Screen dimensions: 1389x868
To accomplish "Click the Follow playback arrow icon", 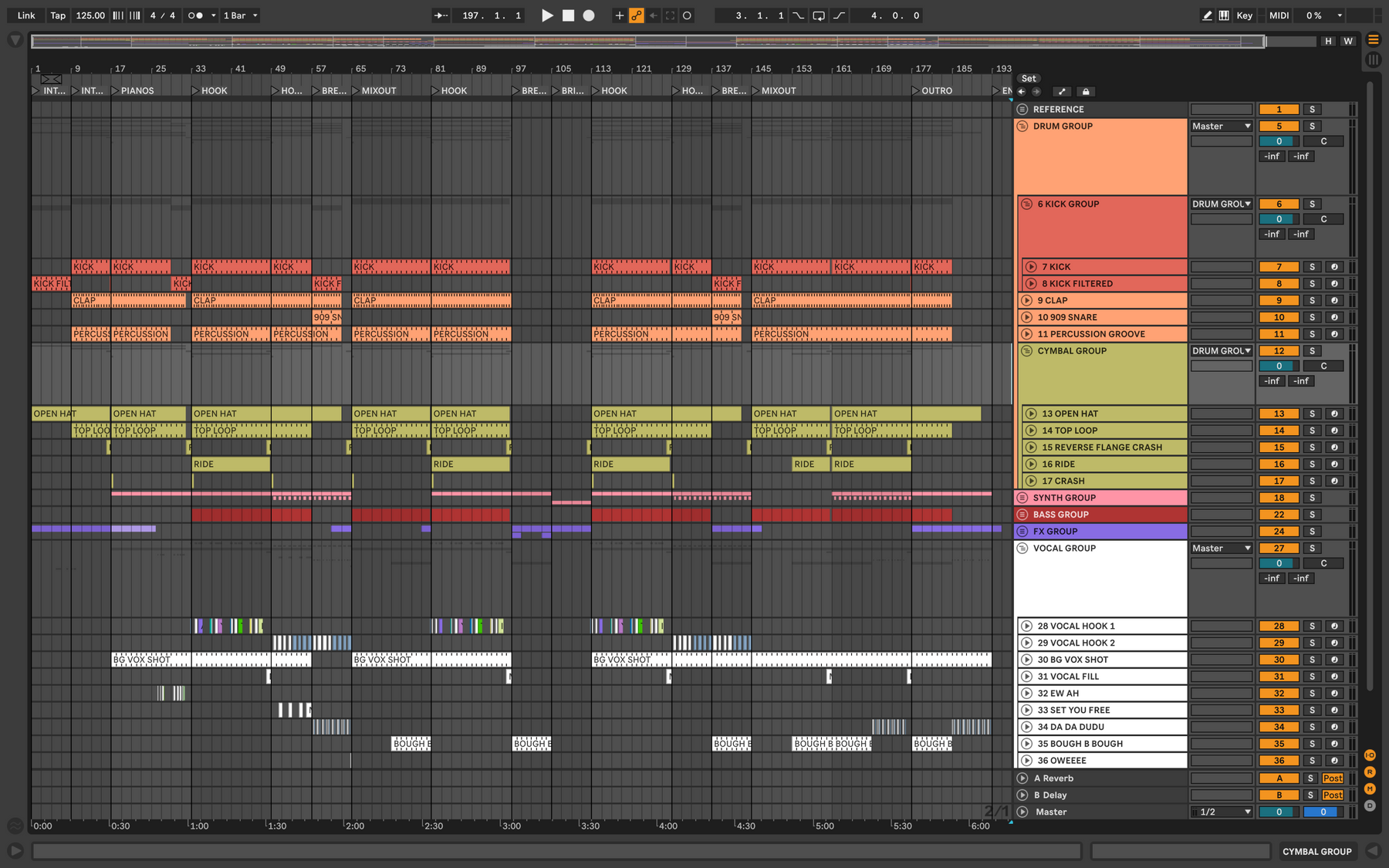I will [x=441, y=15].
